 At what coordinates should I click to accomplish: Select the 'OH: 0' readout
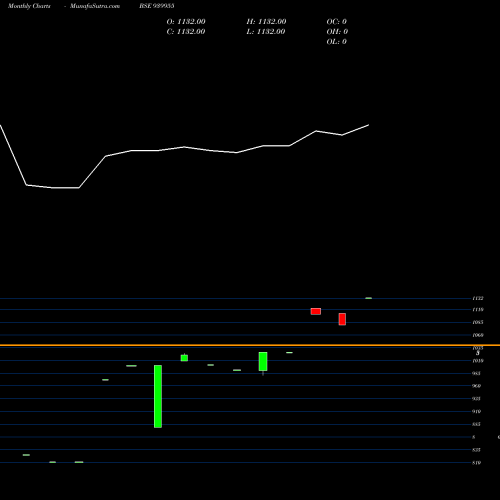337,32
